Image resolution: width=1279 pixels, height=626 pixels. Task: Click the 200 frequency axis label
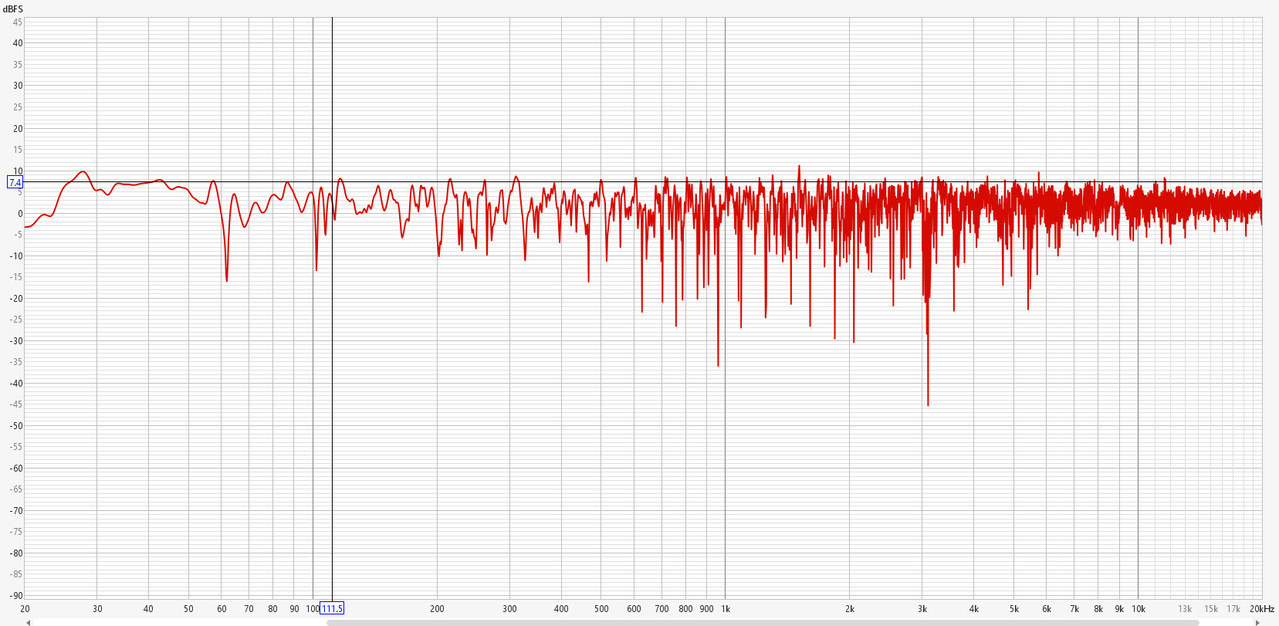tap(437, 608)
